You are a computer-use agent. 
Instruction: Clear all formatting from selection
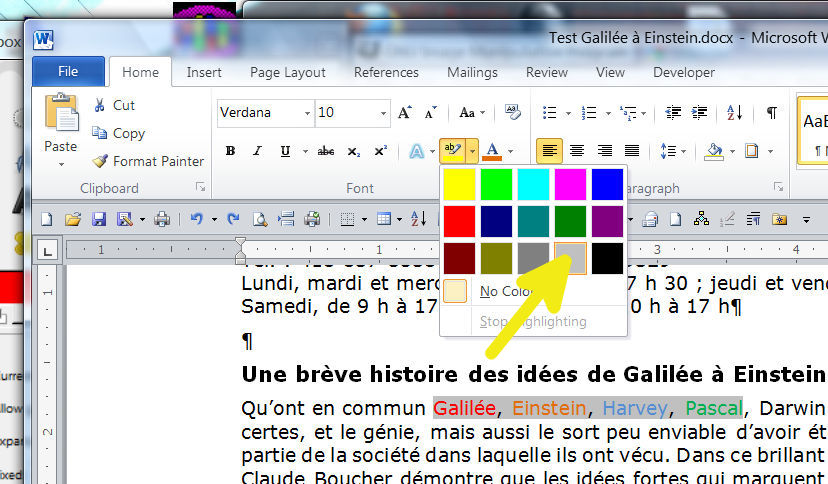(x=512, y=112)
